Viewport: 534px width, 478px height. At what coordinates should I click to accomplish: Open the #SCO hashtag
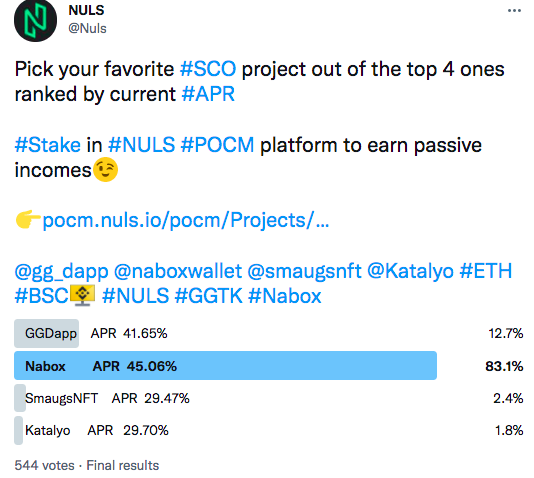208,69
